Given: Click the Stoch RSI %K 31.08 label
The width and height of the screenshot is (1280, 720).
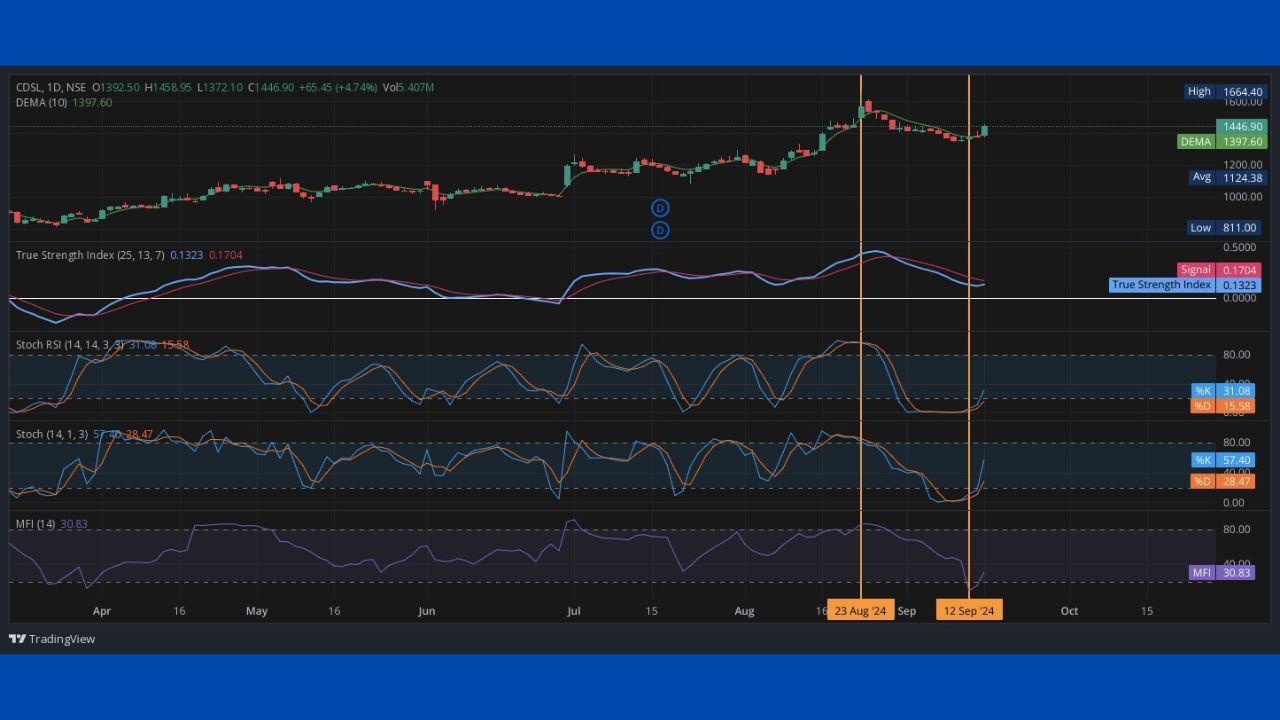Looking at the screenshot, I should (x=1222, y=391).
